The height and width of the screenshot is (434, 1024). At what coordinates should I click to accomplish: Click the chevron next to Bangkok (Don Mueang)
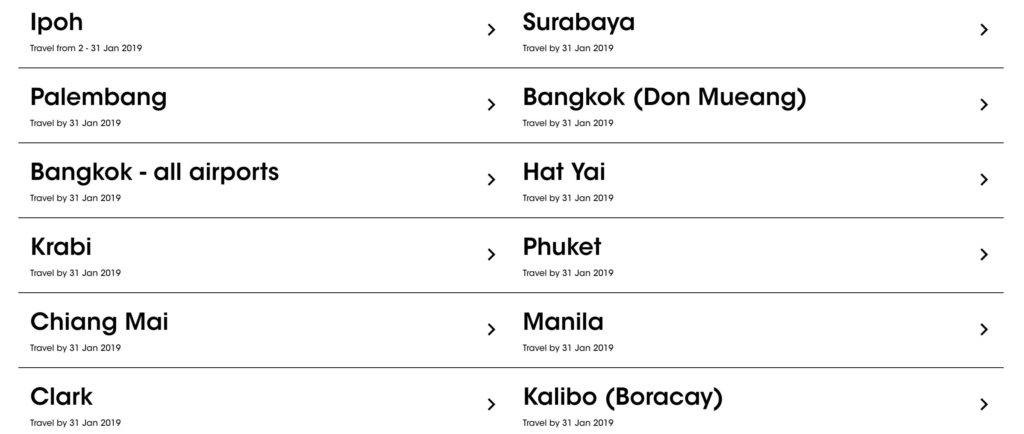[984, 104]
